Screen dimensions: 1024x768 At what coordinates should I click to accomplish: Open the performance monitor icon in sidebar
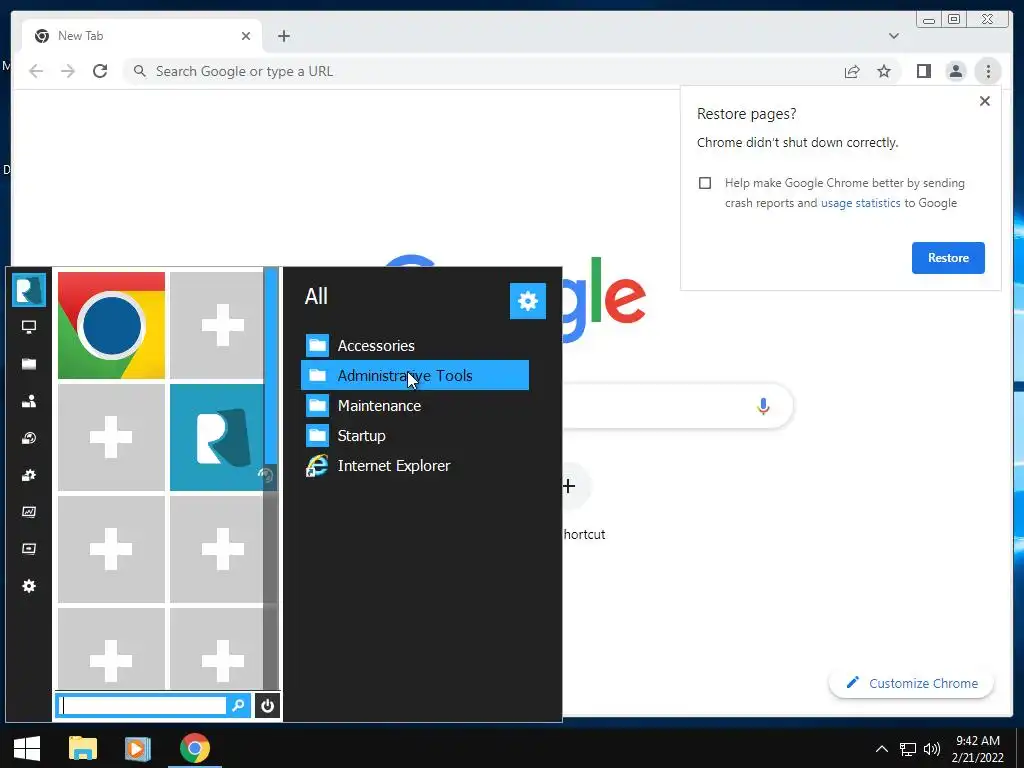point(29,512)
